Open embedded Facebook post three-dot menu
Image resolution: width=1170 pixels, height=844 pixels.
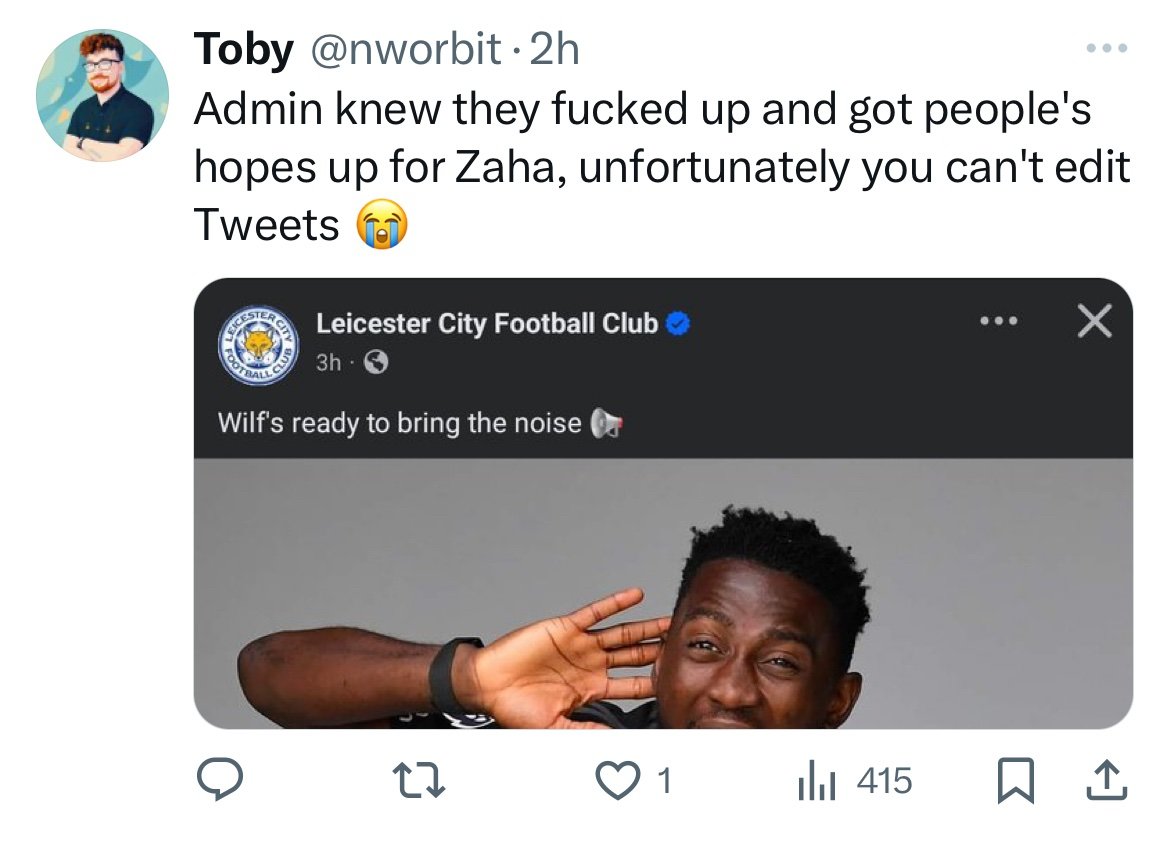tap(999, 322)
